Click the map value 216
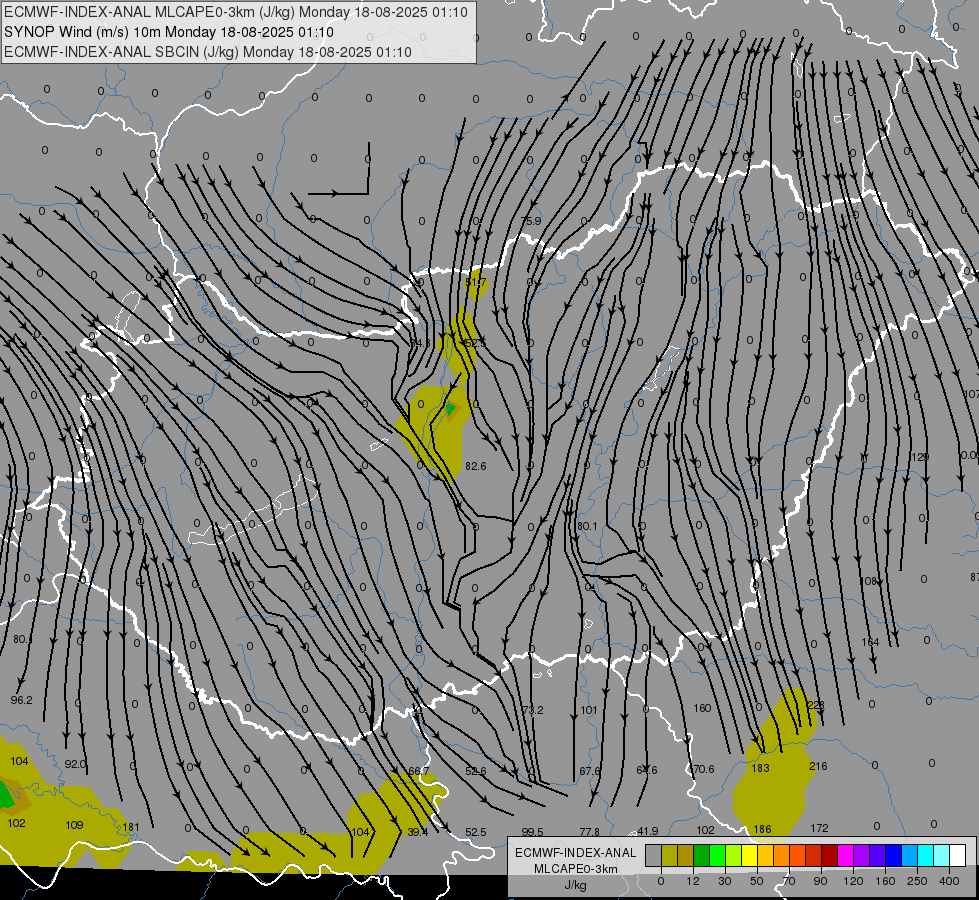Viewport: 979px width, 900px height. 818,766
